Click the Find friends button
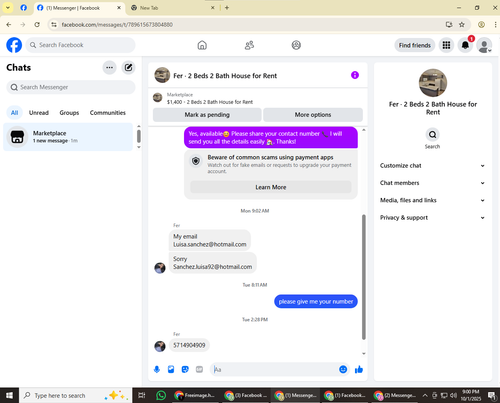 click(x=415, y=45)
